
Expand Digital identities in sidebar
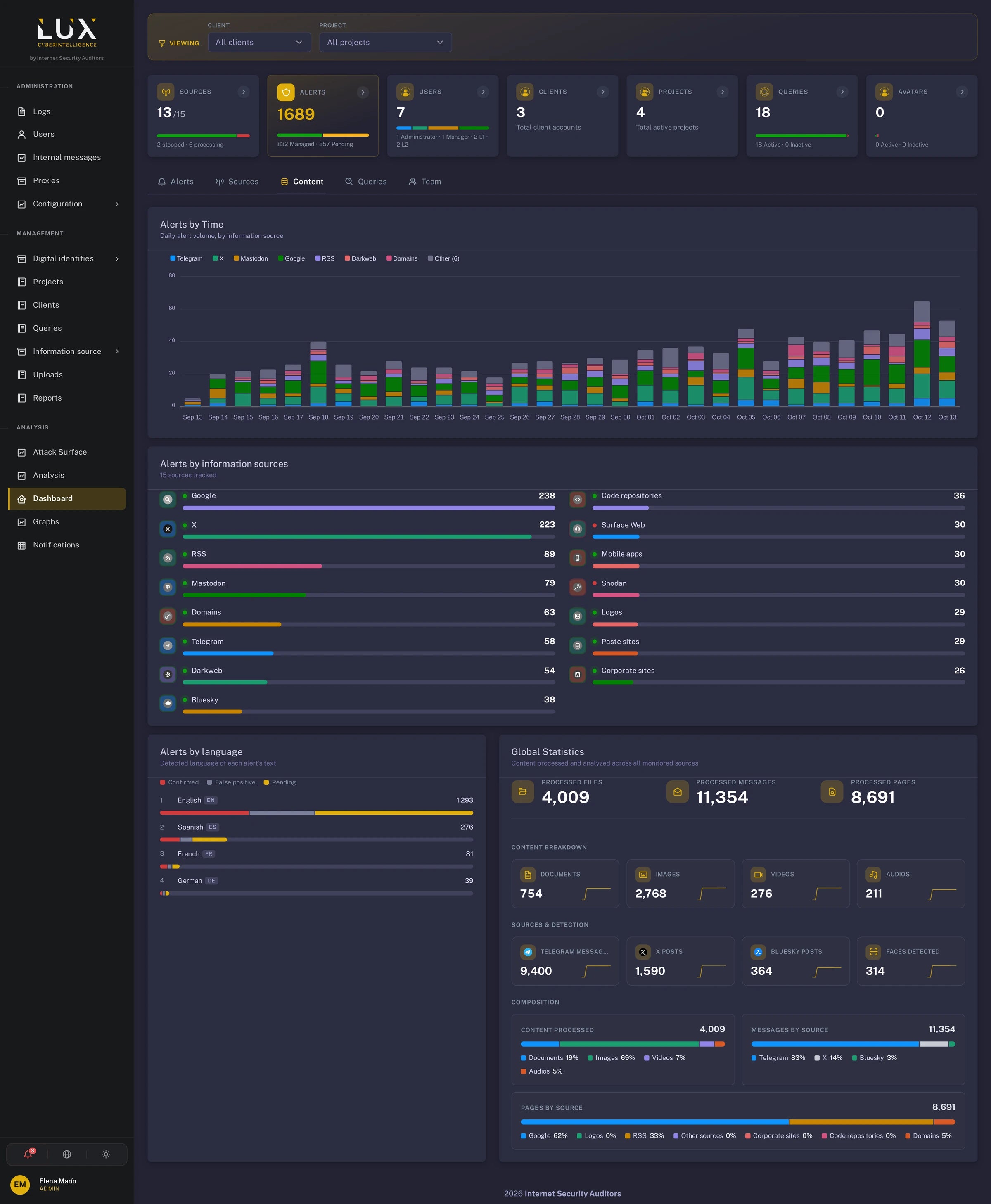click(67, 258)
